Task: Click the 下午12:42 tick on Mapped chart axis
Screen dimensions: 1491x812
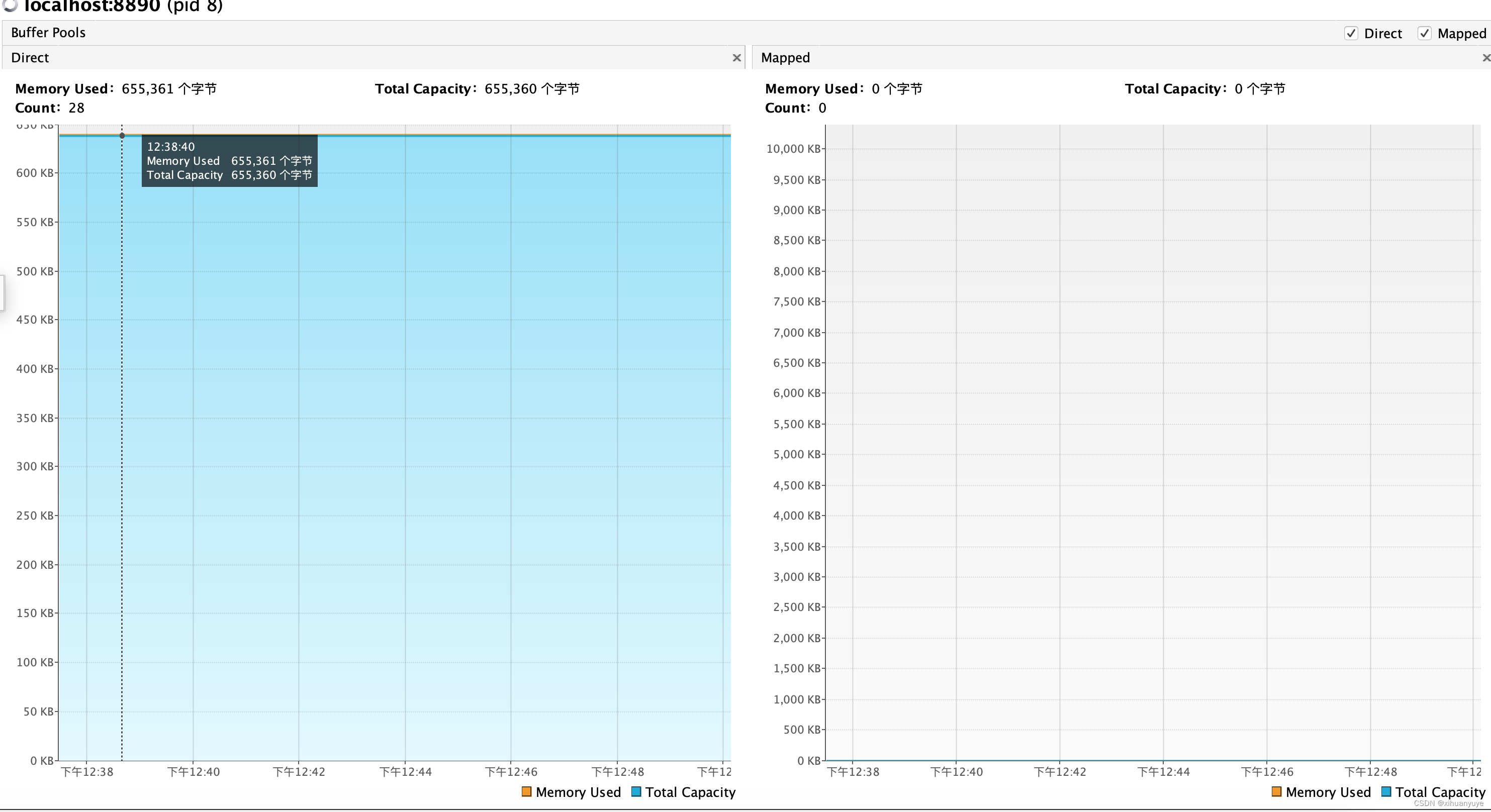Action: [x=1060, y=772]
